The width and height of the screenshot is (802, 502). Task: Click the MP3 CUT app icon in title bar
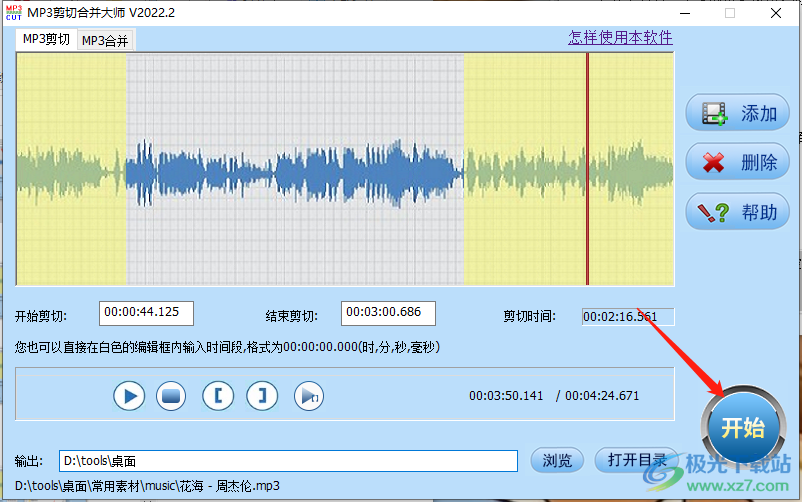(x=13, y=13)
